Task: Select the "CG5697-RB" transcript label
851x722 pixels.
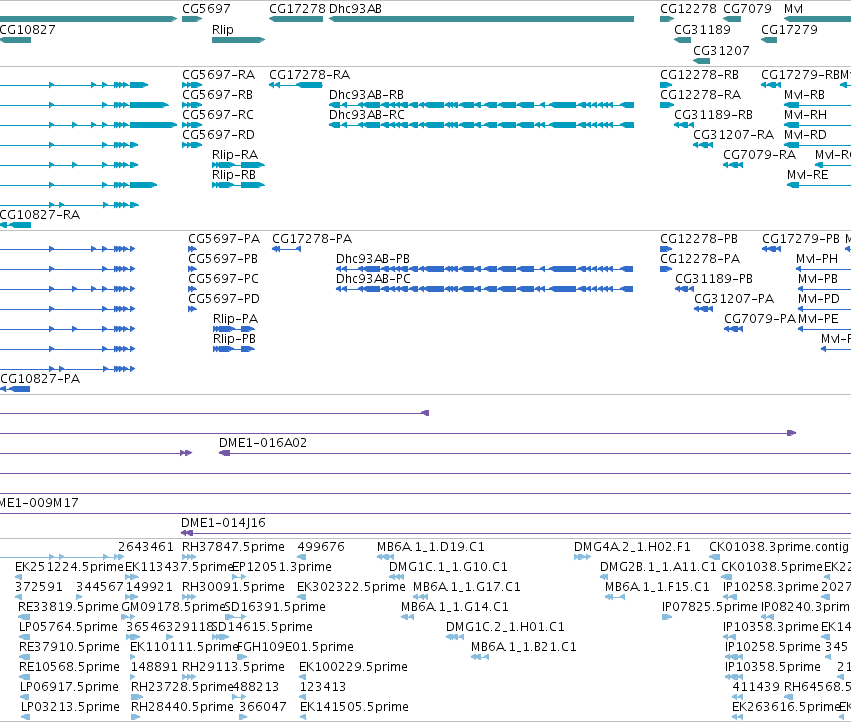Action: [x=217, y=94]
